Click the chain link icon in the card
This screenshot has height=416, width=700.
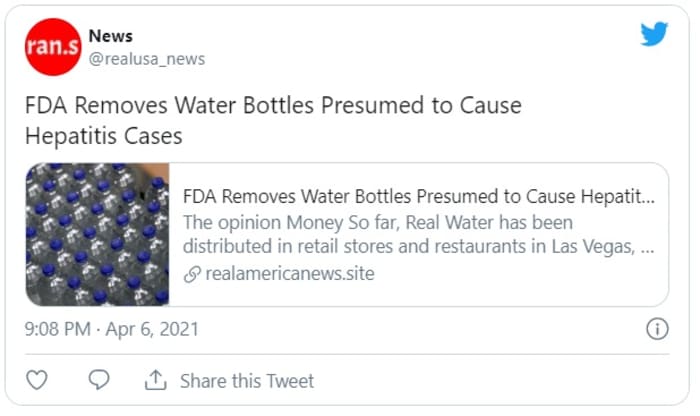[192, 272]
